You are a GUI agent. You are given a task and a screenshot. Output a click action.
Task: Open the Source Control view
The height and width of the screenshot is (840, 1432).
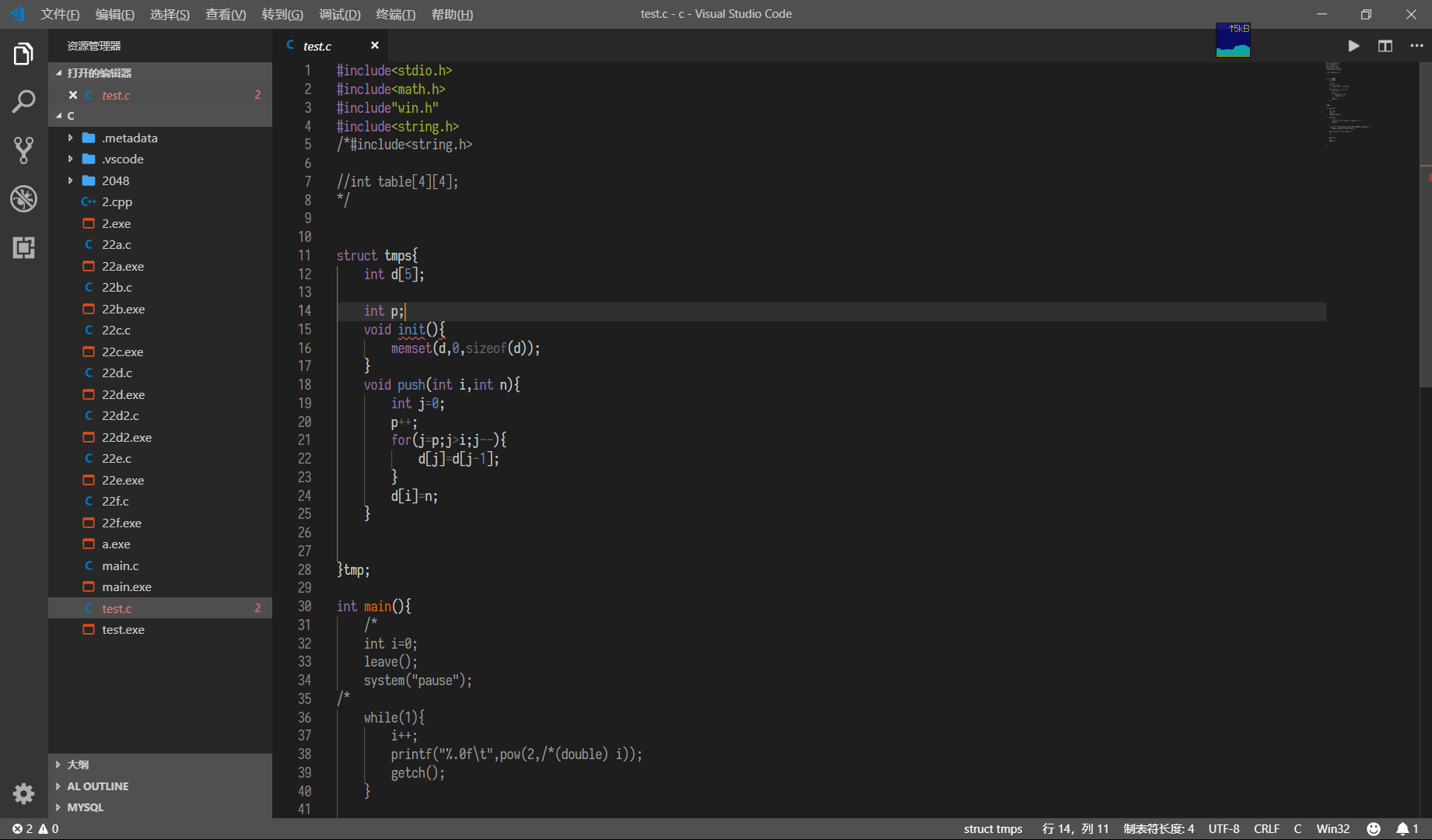point(23,150)
